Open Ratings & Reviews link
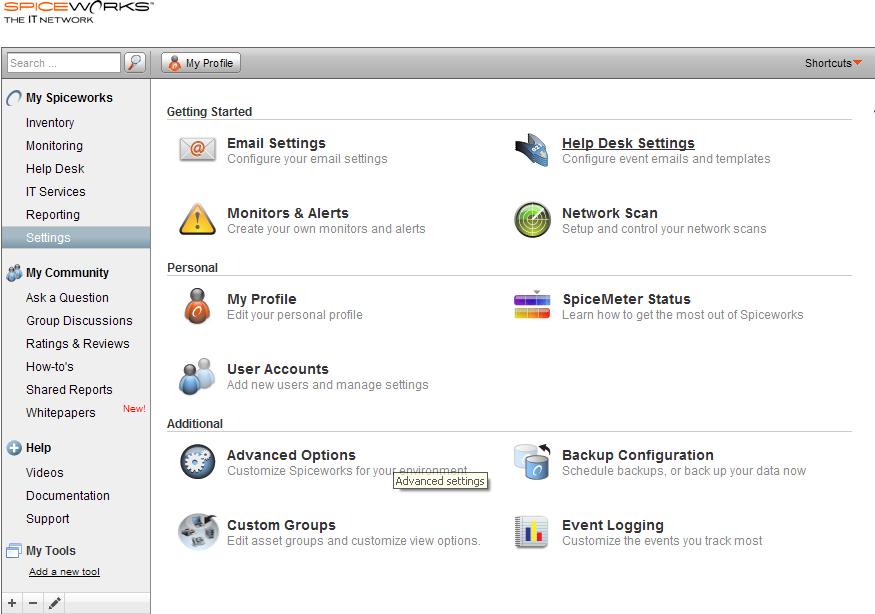This screenshot has height=614, width=875. (x=78, y=344)
